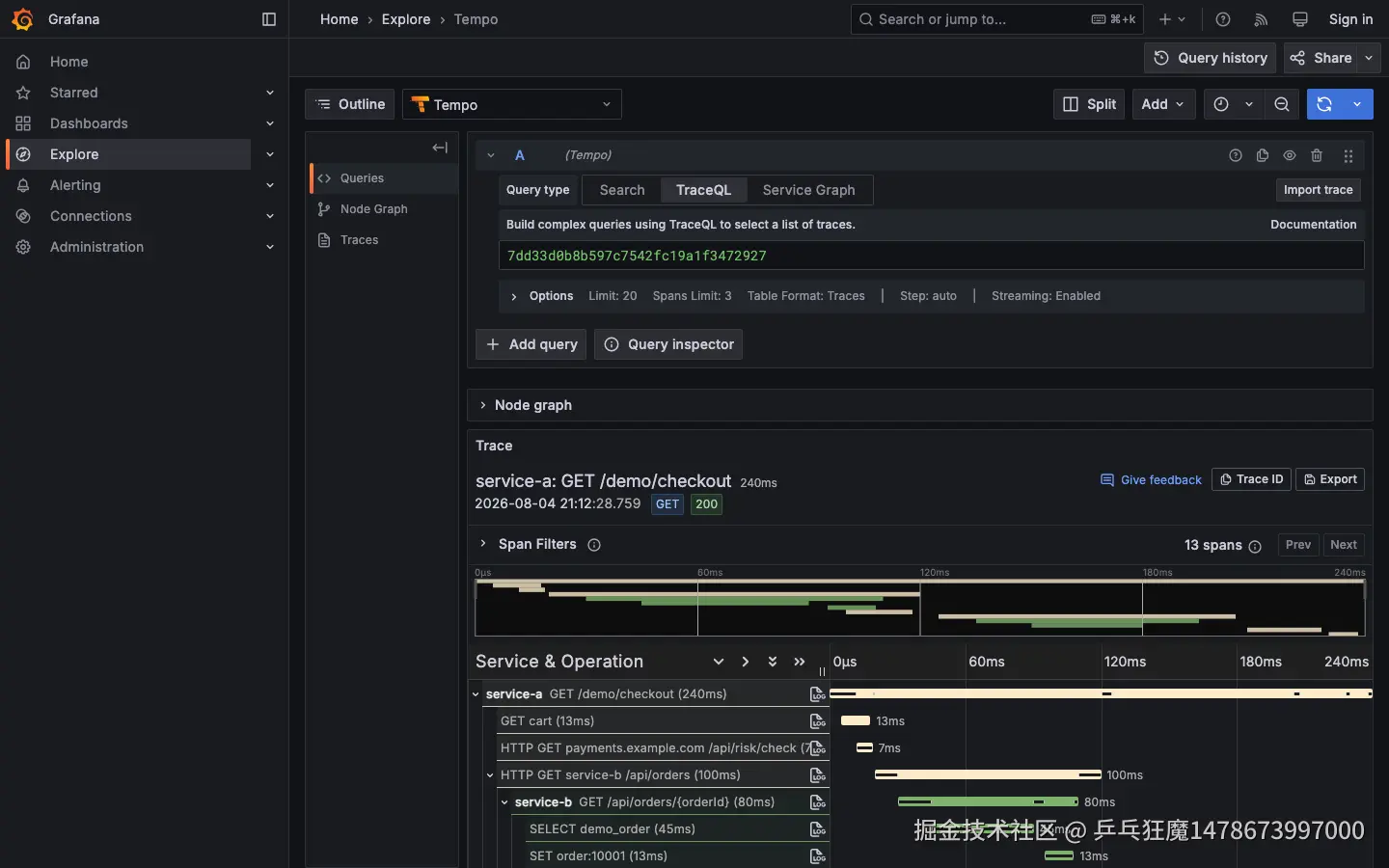This screenshot has width=1389, height=868.
Task: Open Starred in the sidebar
Action: [x=73, y=93]
